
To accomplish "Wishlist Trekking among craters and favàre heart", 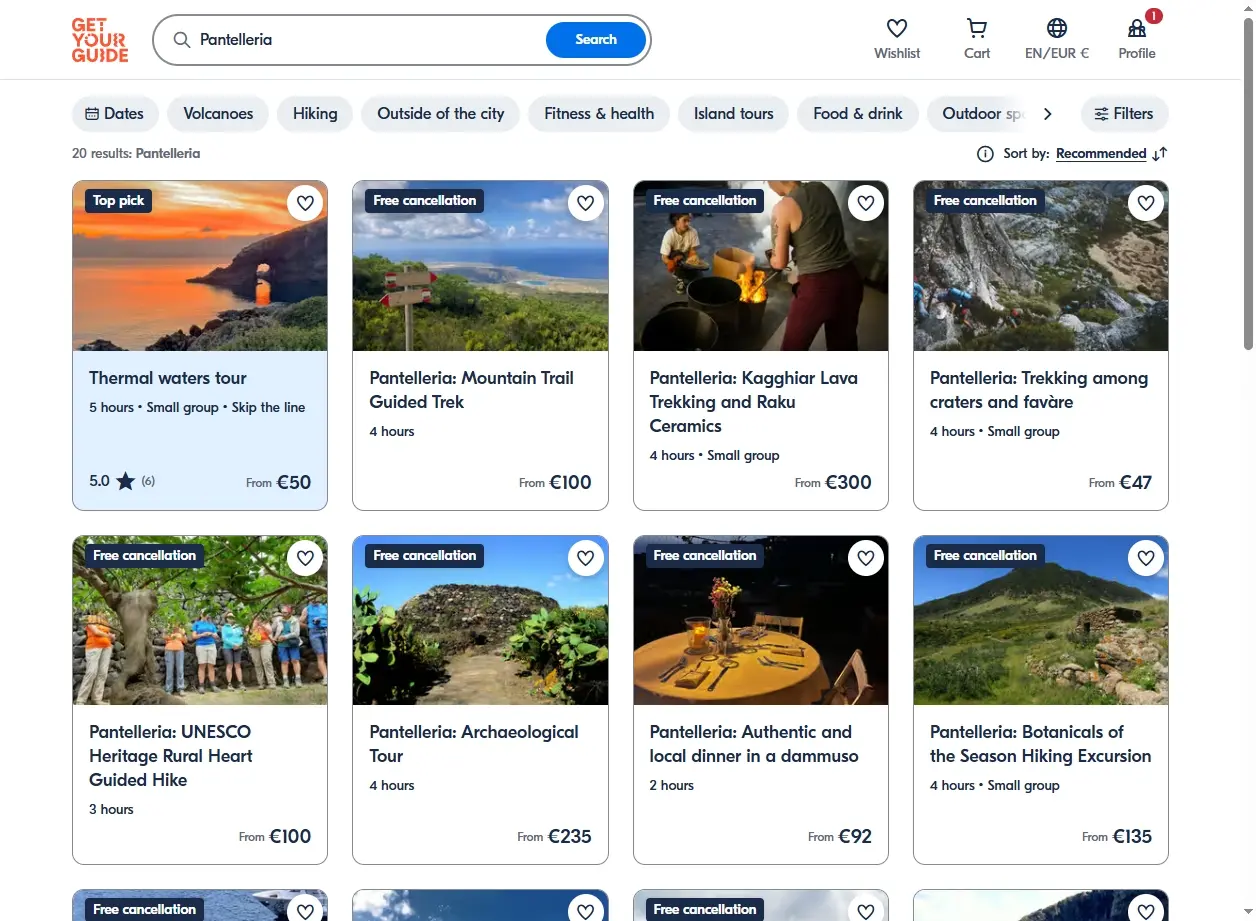I will (1146, 203).
